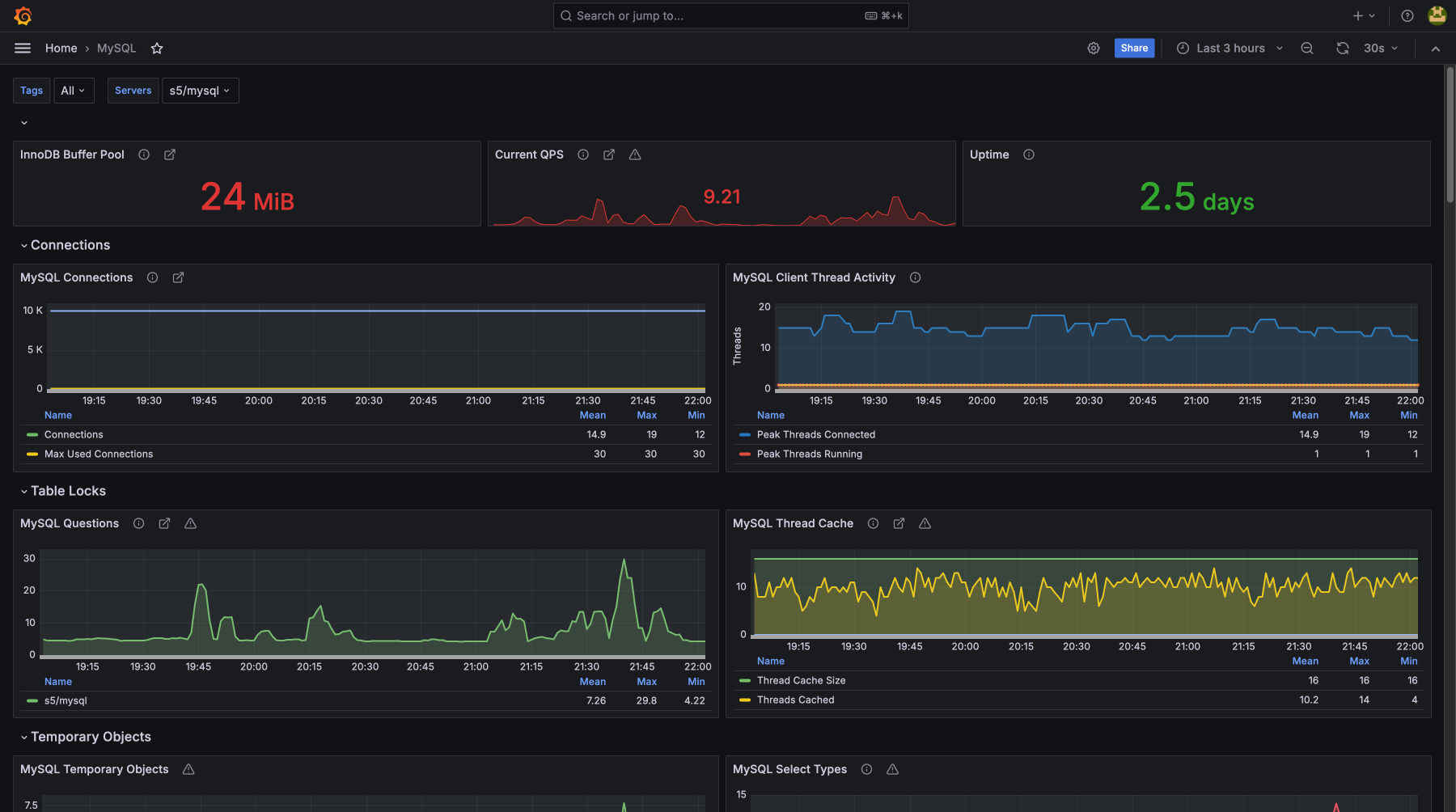This screenshot has height=812, width=1456.
Task: Sort MySQL Questions legend by Max
Action: (646, 682)
